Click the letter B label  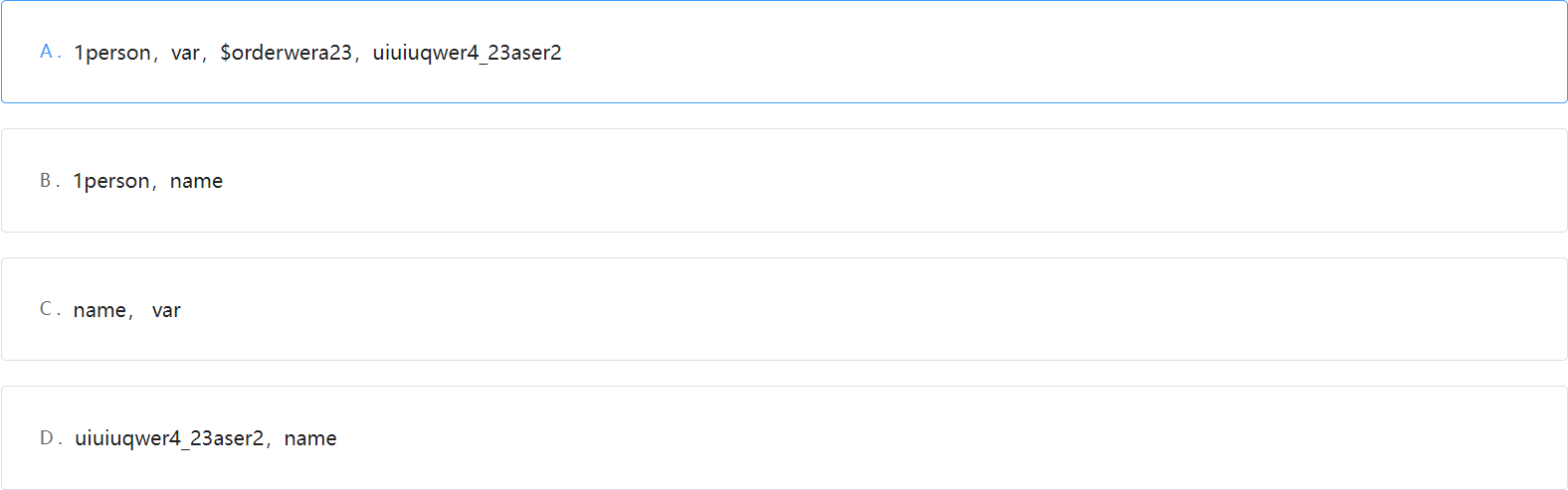(47, 181)
